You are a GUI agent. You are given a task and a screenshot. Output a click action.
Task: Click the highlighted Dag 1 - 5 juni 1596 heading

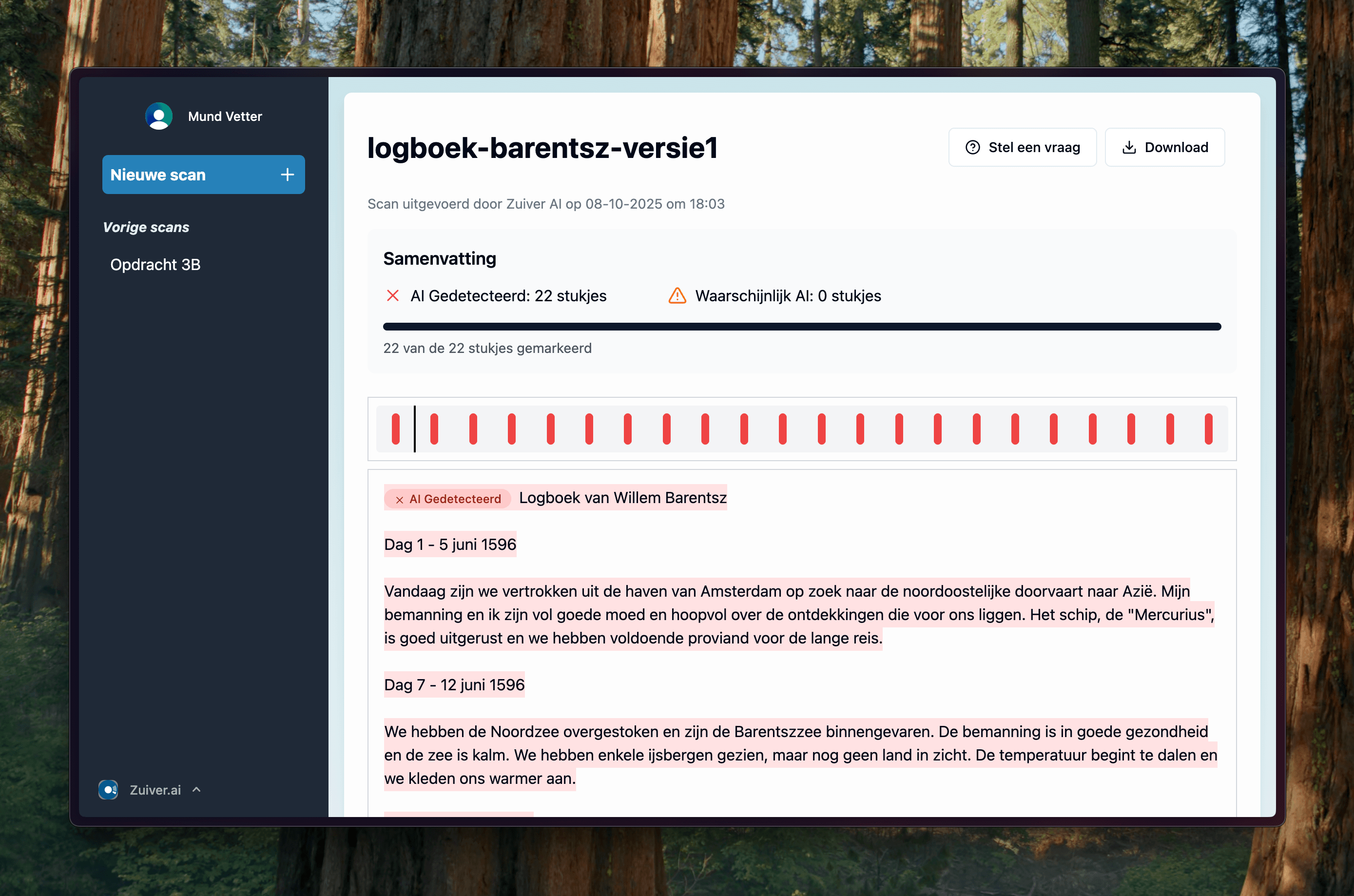coord(449,545)
